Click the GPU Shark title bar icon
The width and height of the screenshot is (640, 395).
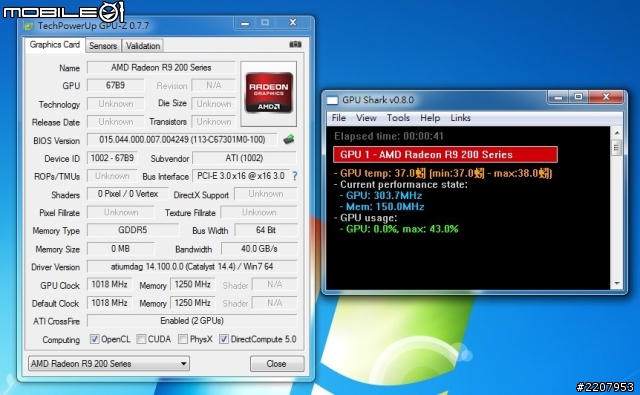[333, 100]
